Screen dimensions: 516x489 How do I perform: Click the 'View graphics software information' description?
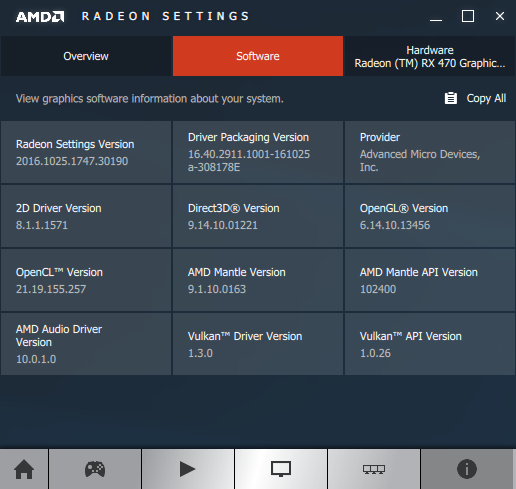[x=150, y=99]
